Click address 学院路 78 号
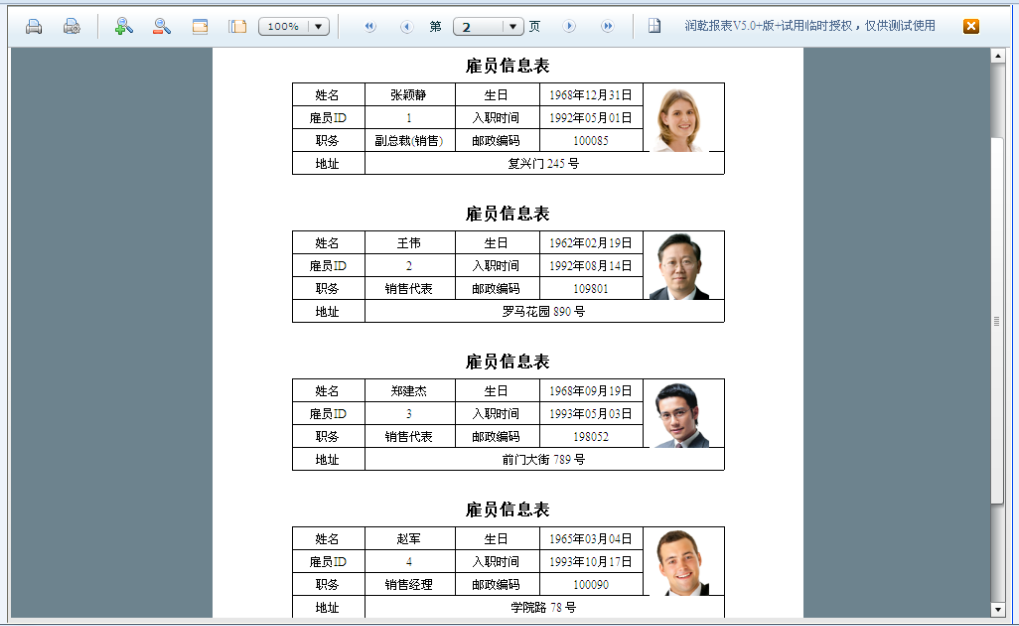This screenshot has width=1019, height=626. 544,607
